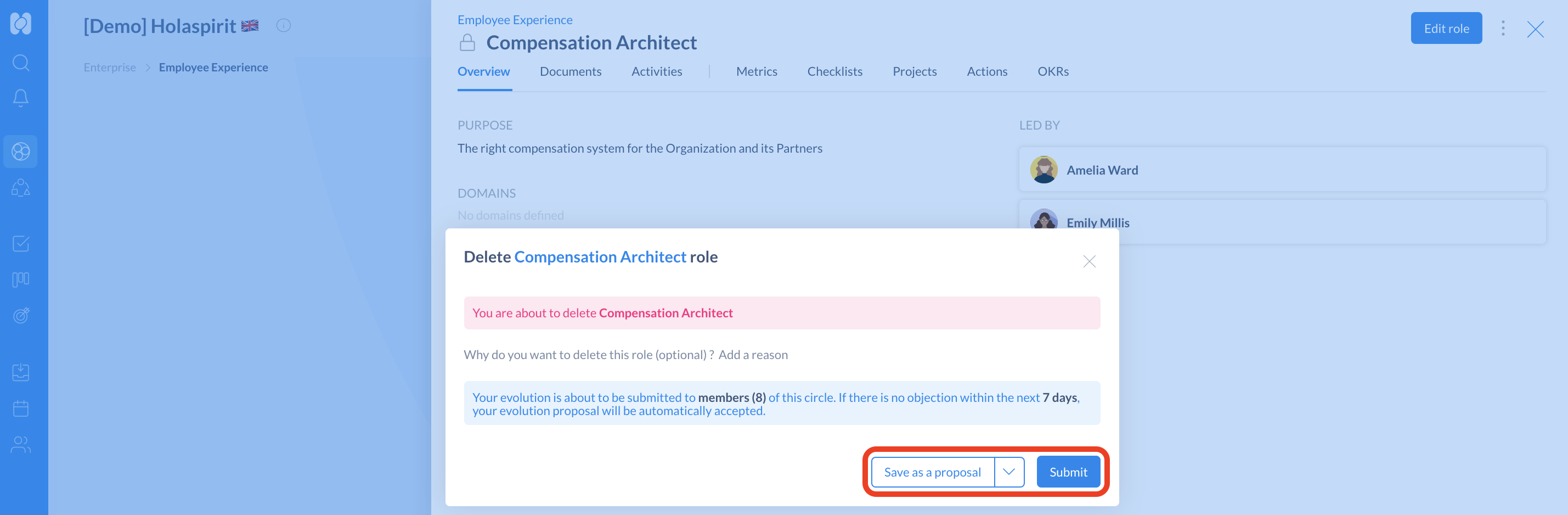
Task: Click the "members (8)" text in notice
Action: click(x=732, y=398)
